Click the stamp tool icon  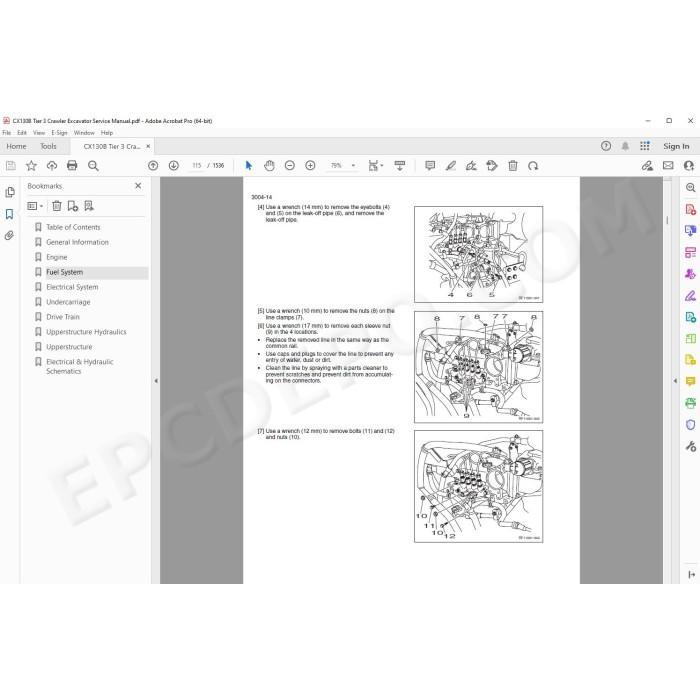(x=492, y=166)
